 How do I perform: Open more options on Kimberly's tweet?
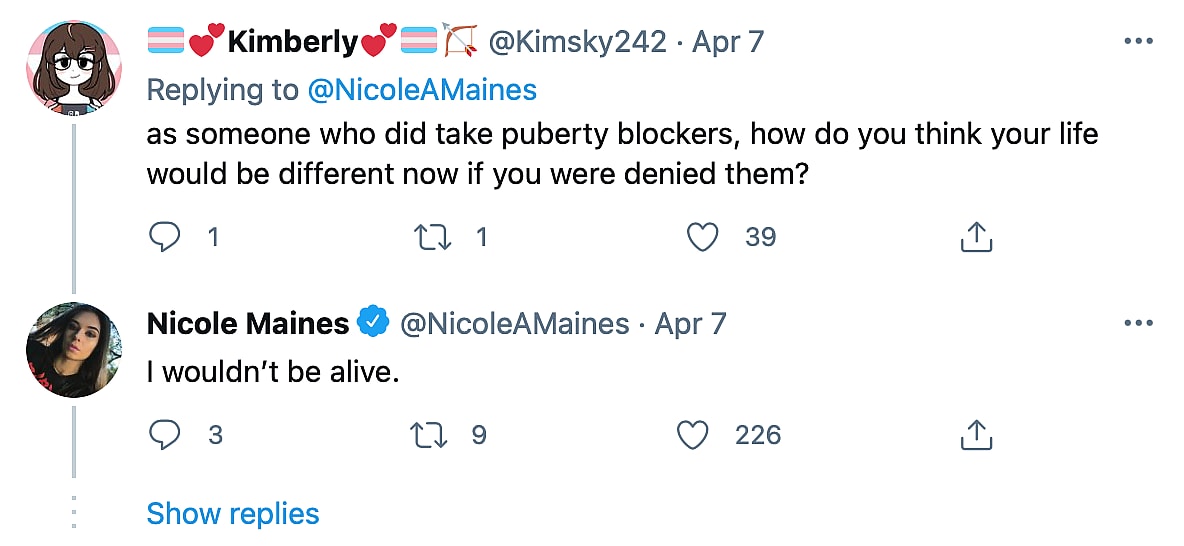click(x=1139, y=42)
